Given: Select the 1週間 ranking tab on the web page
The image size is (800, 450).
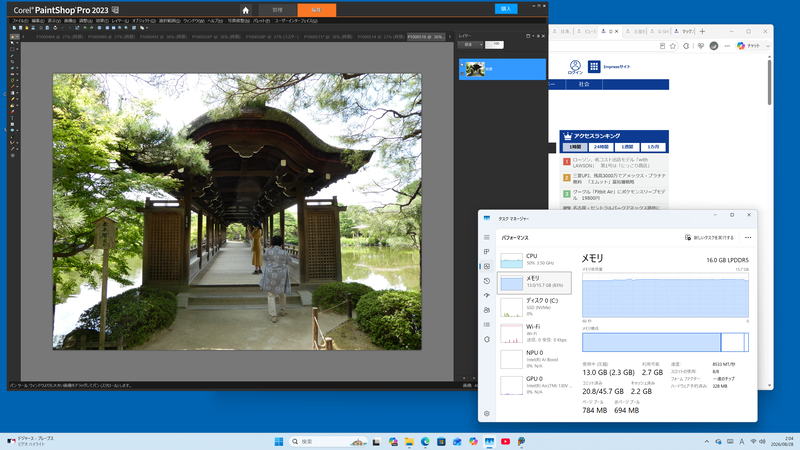Looking at the screenshot, I should 627,147.
